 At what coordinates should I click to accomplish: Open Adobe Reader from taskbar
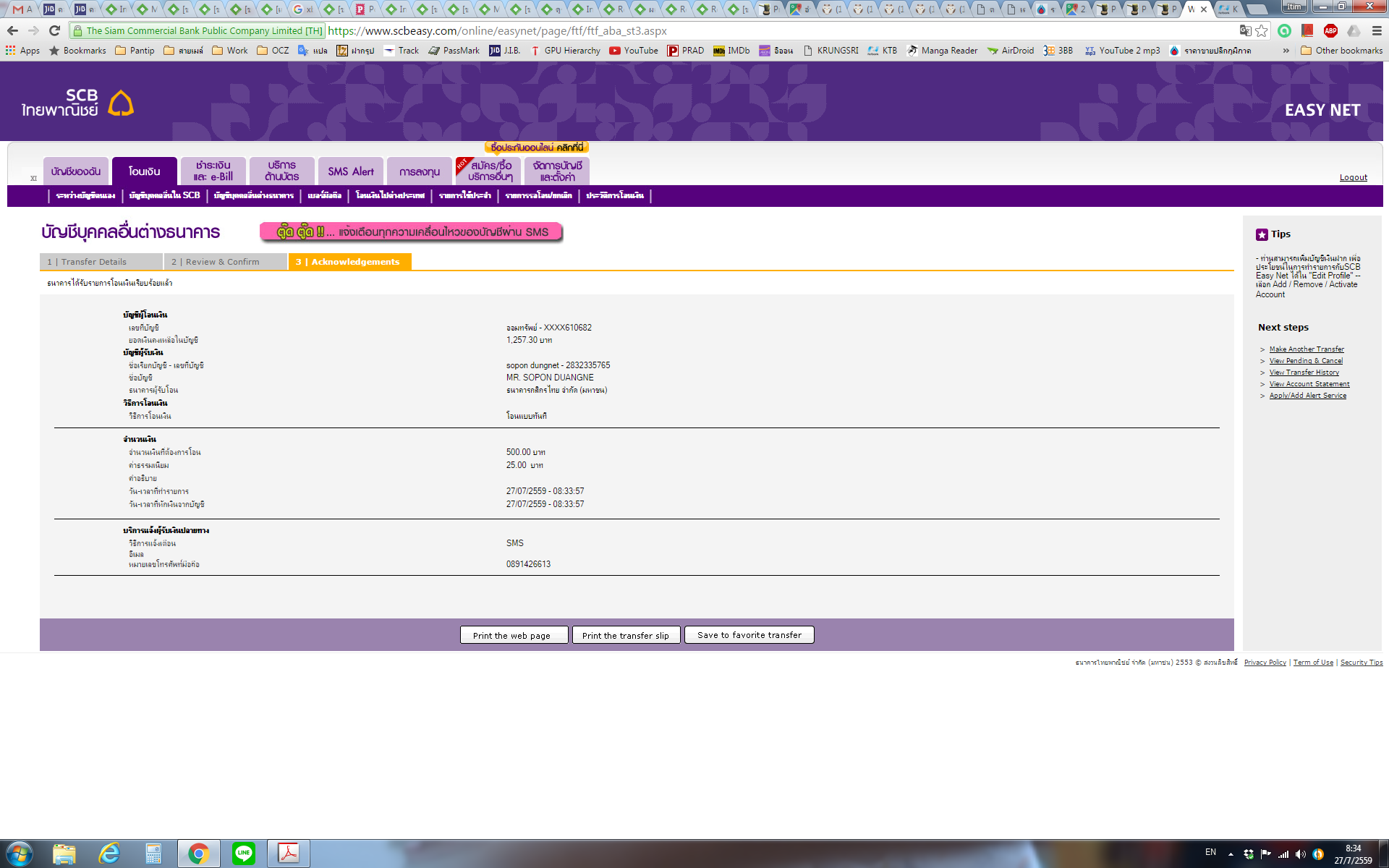pos(289,854)
